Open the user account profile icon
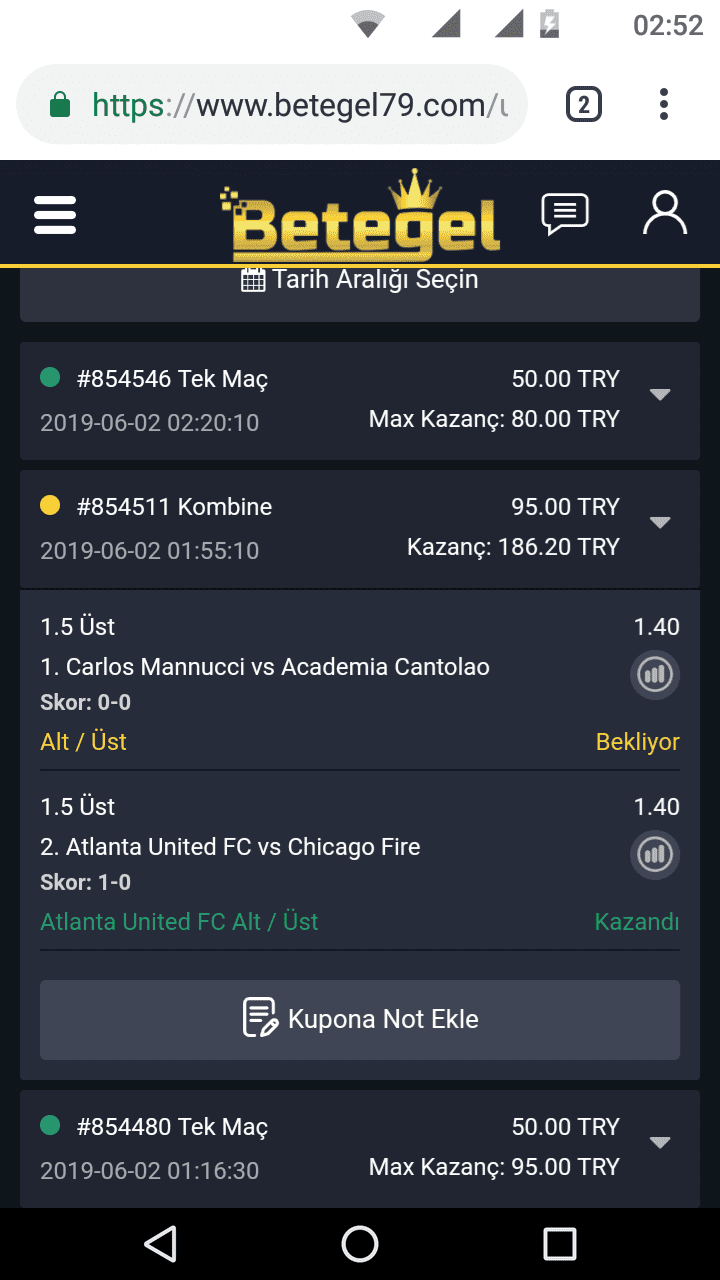 pos(665,213)
